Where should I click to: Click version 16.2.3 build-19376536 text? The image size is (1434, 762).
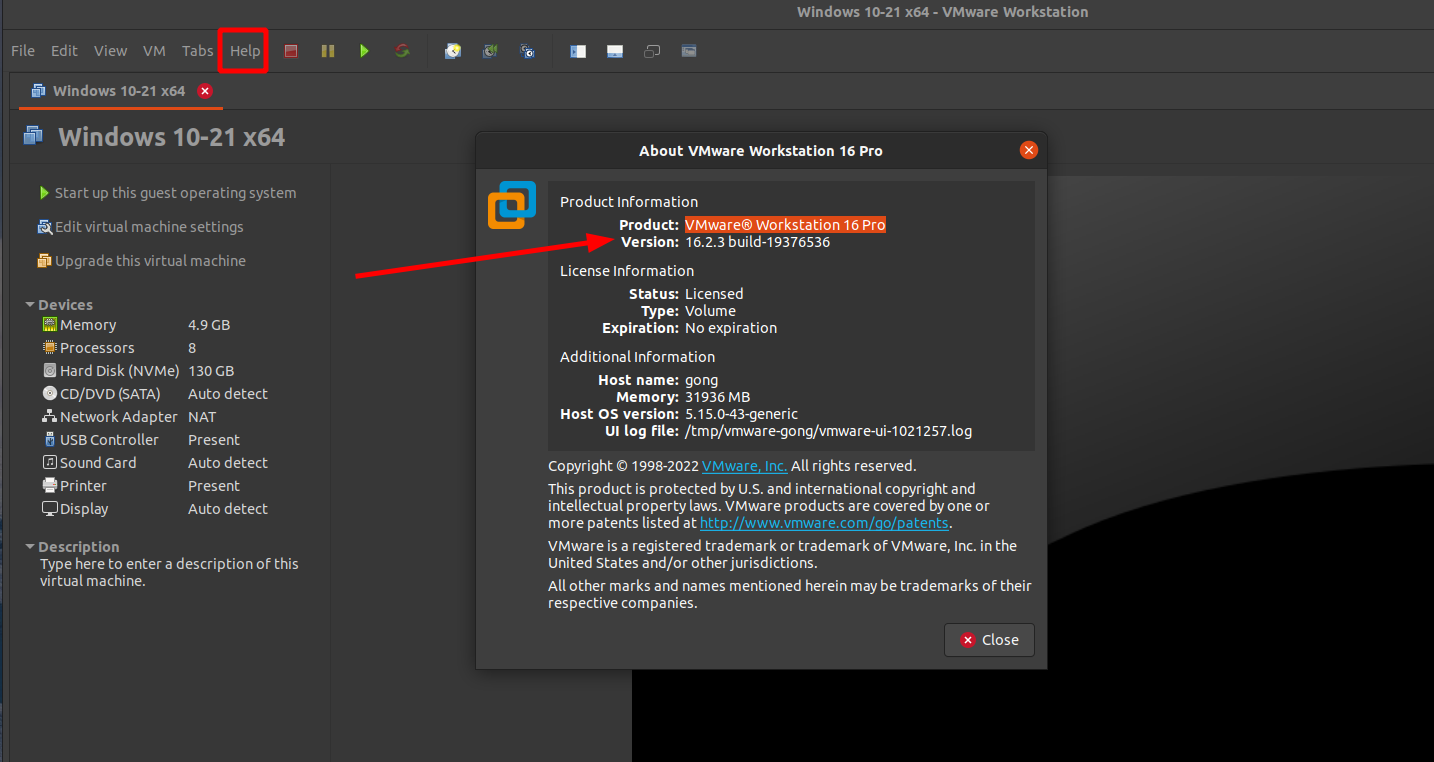click(x=757, y=242)
